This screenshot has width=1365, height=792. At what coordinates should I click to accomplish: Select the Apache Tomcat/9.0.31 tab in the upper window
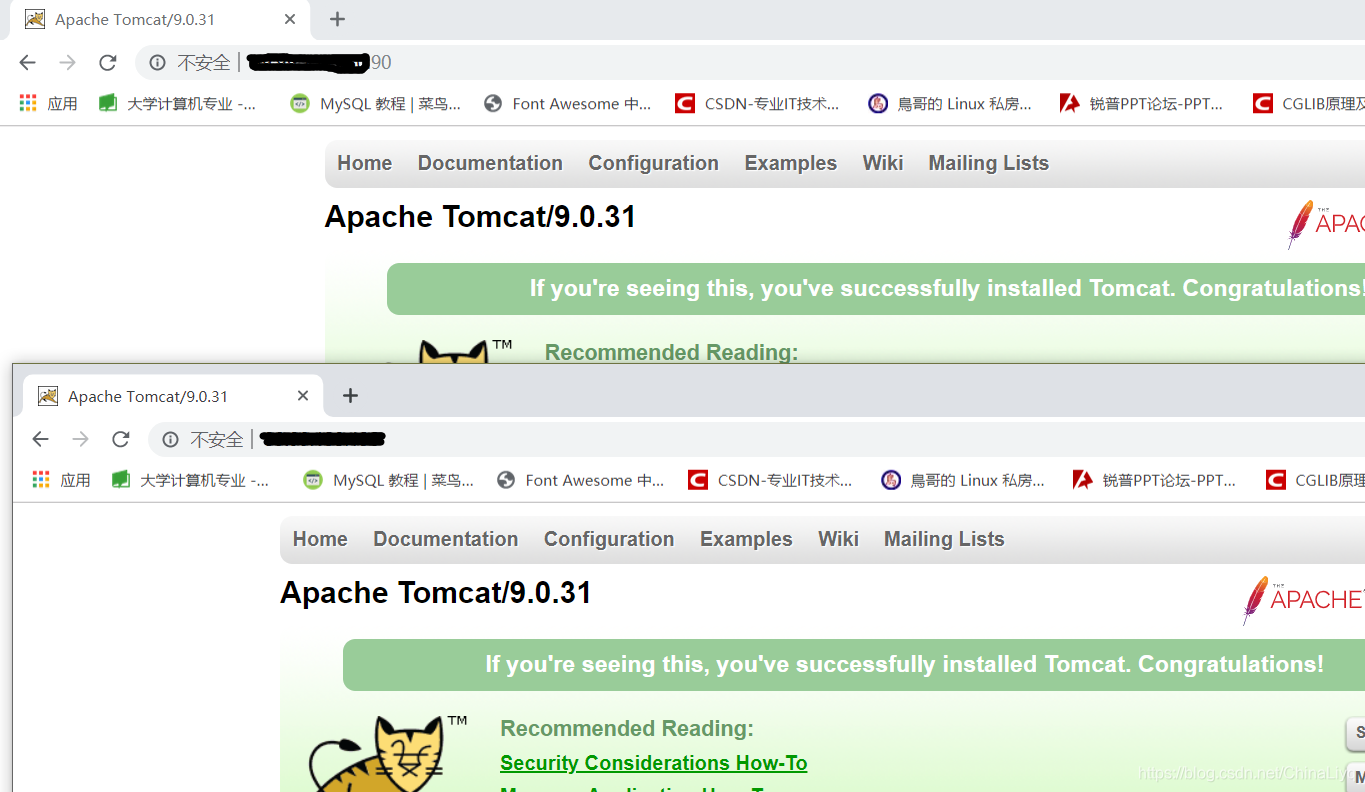point(160,20)
